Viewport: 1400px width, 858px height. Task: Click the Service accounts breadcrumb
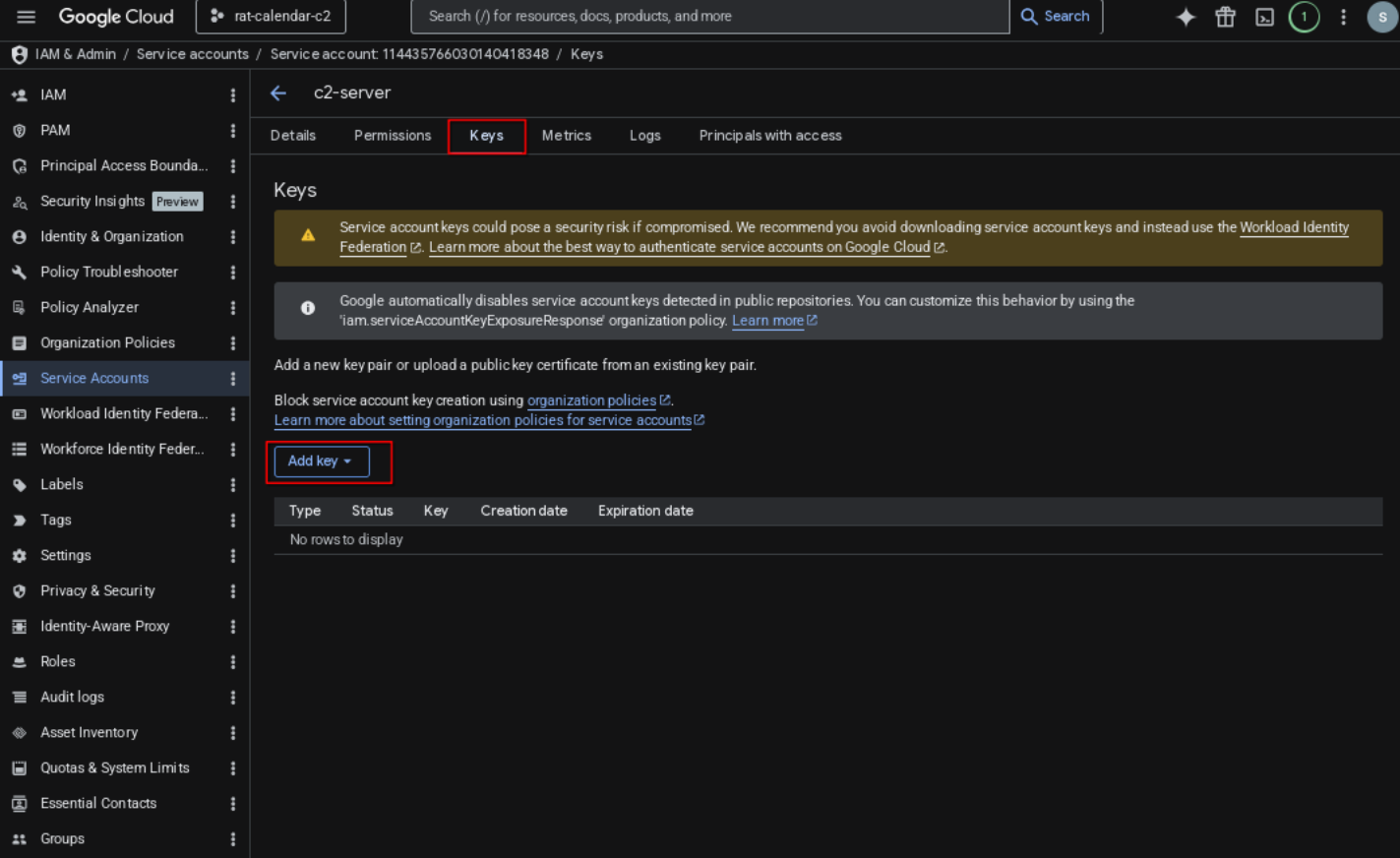[x=193, y=54]
